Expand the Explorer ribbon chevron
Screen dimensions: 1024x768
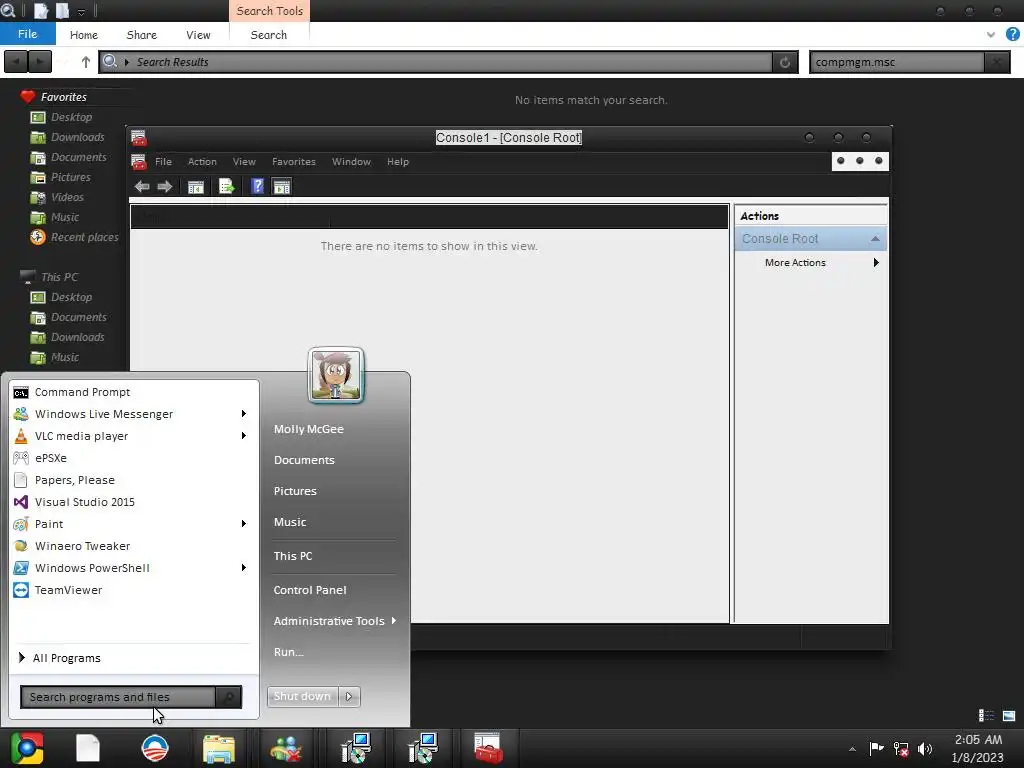point(991,35)
